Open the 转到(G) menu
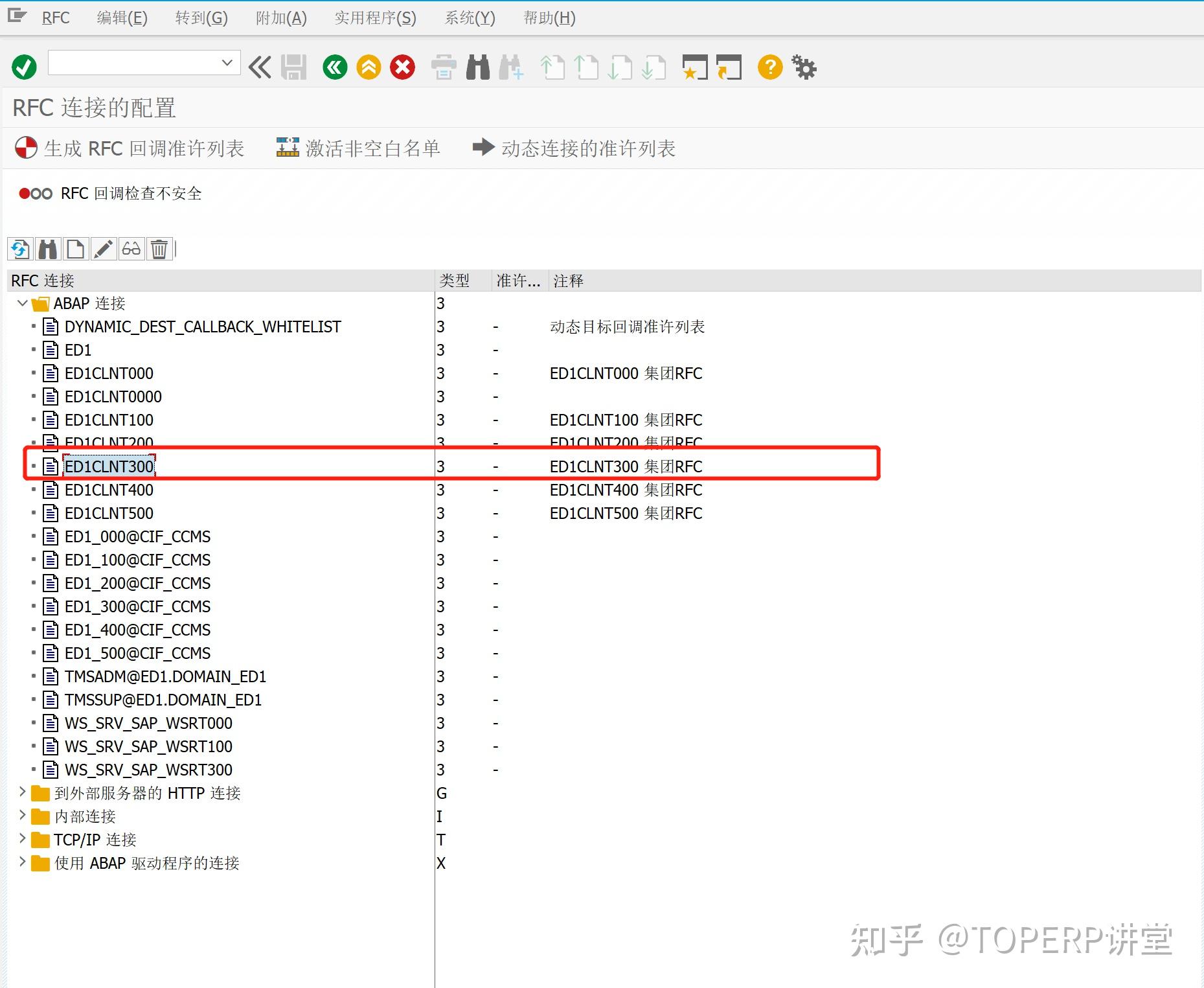The width and height of the screenshot is (1204, 988). (201, 17)
